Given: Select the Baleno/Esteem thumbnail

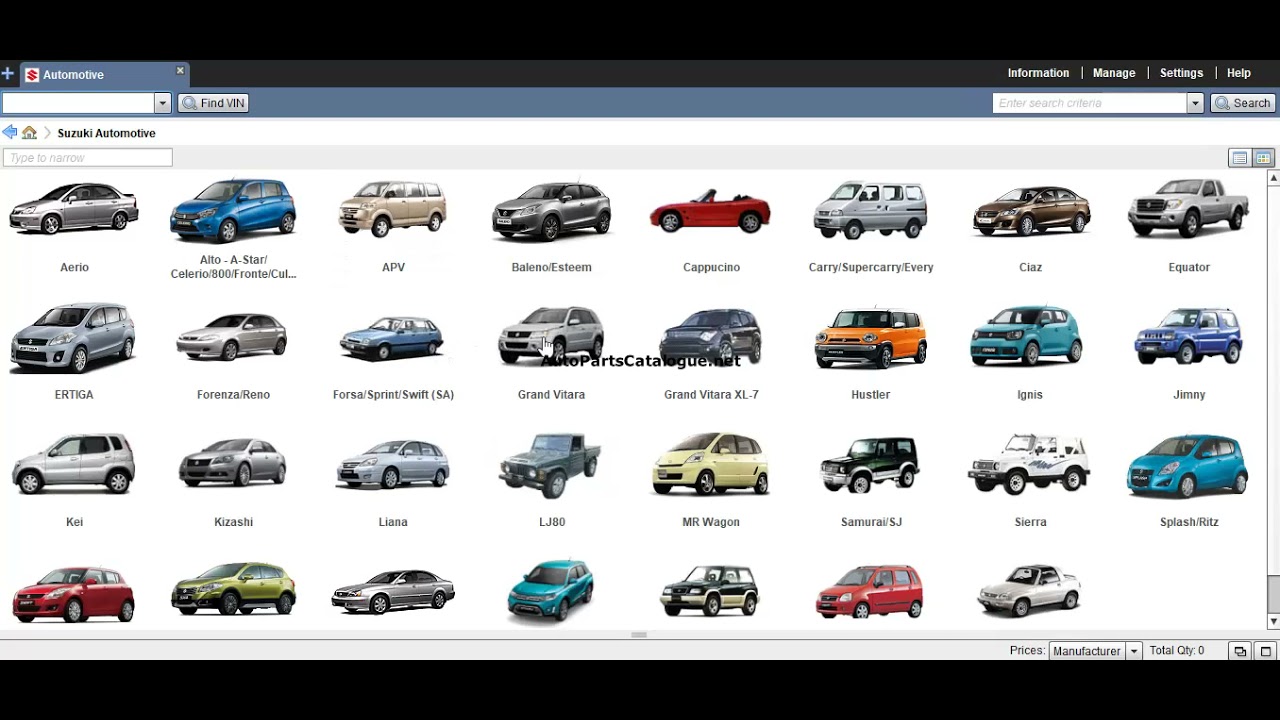Looking at the screenshot, I should click(x=551, y=210).
